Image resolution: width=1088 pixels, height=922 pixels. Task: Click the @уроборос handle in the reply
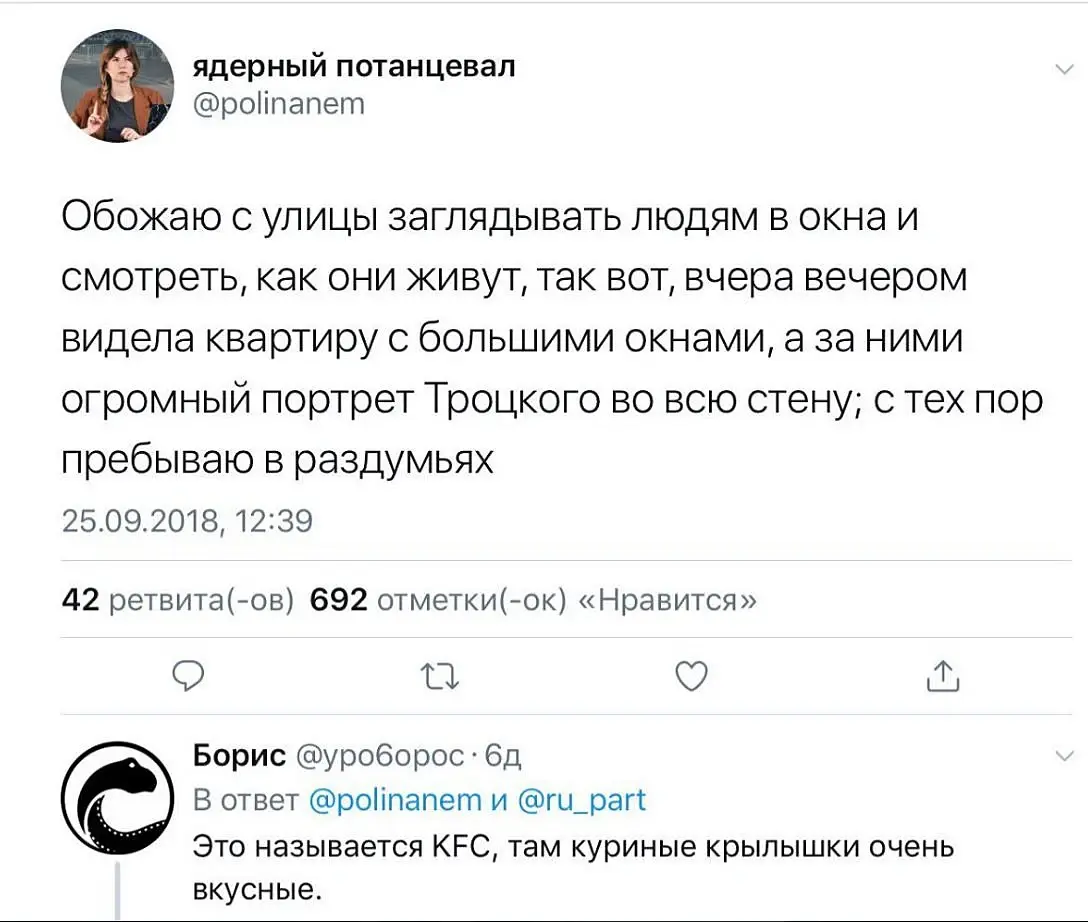coord(380,755)
